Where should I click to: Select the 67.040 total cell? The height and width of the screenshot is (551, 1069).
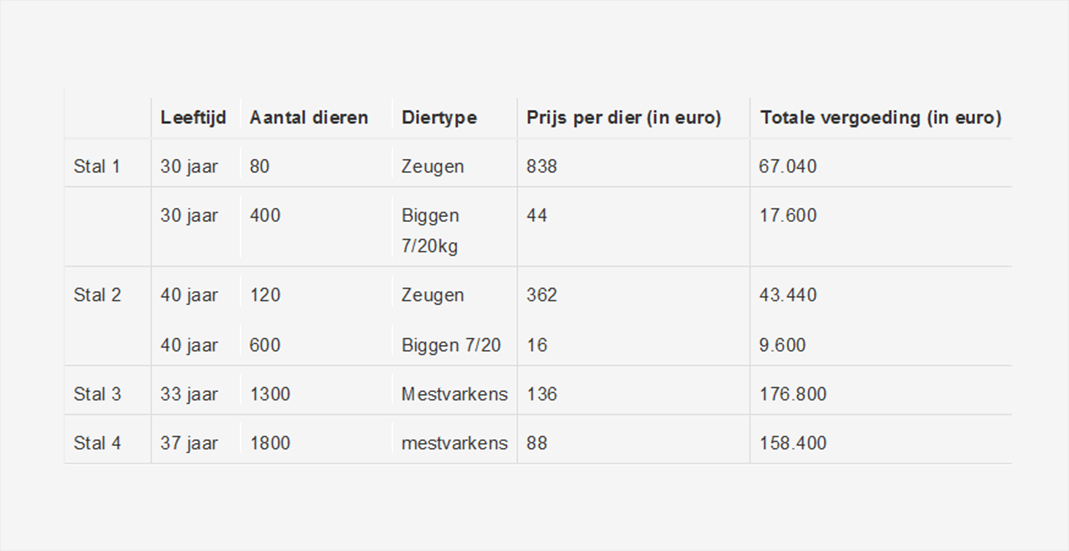click(x=787, y=166)
